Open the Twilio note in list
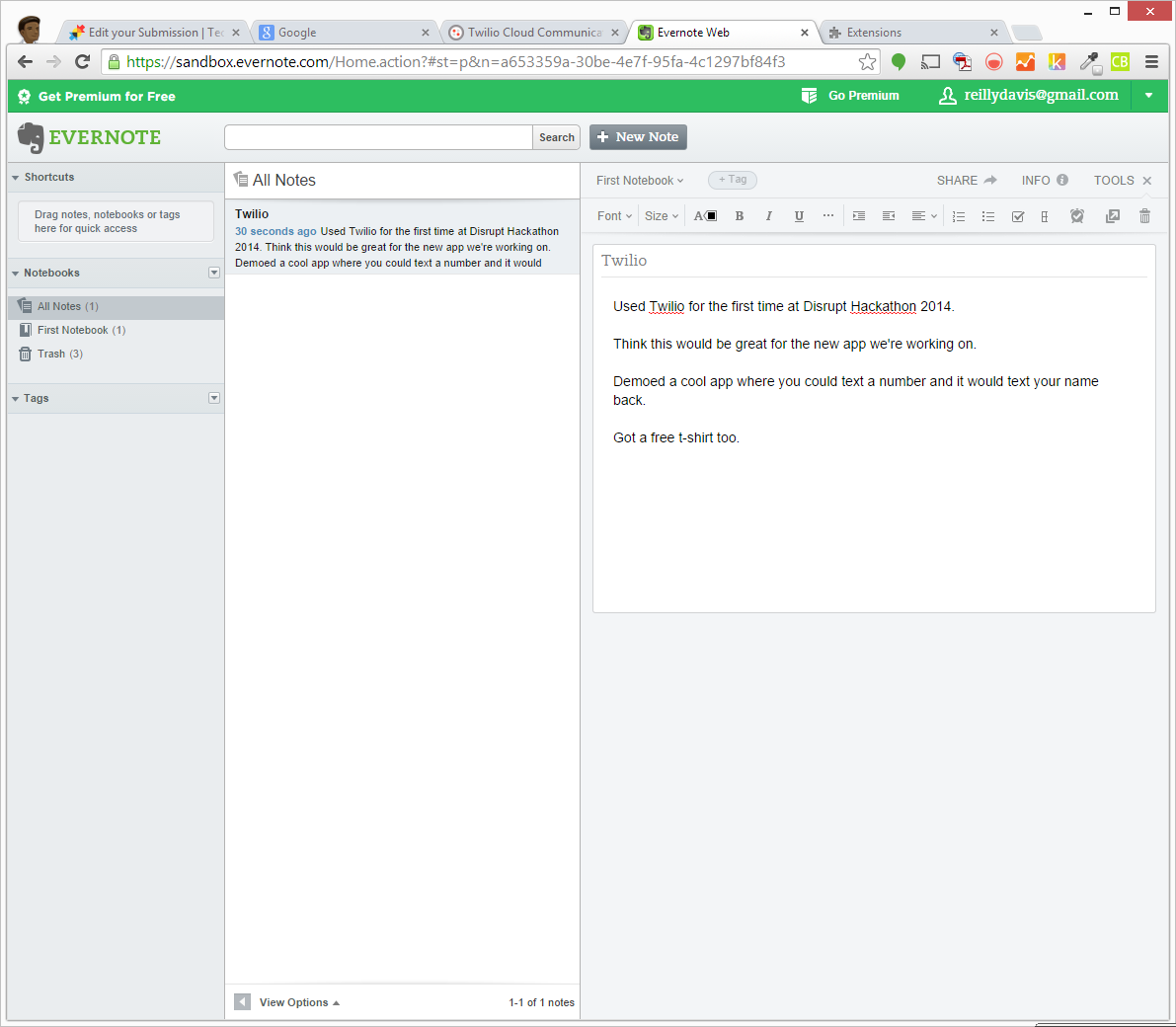Screen dimensions: 1176x1027 pos(402,238)
